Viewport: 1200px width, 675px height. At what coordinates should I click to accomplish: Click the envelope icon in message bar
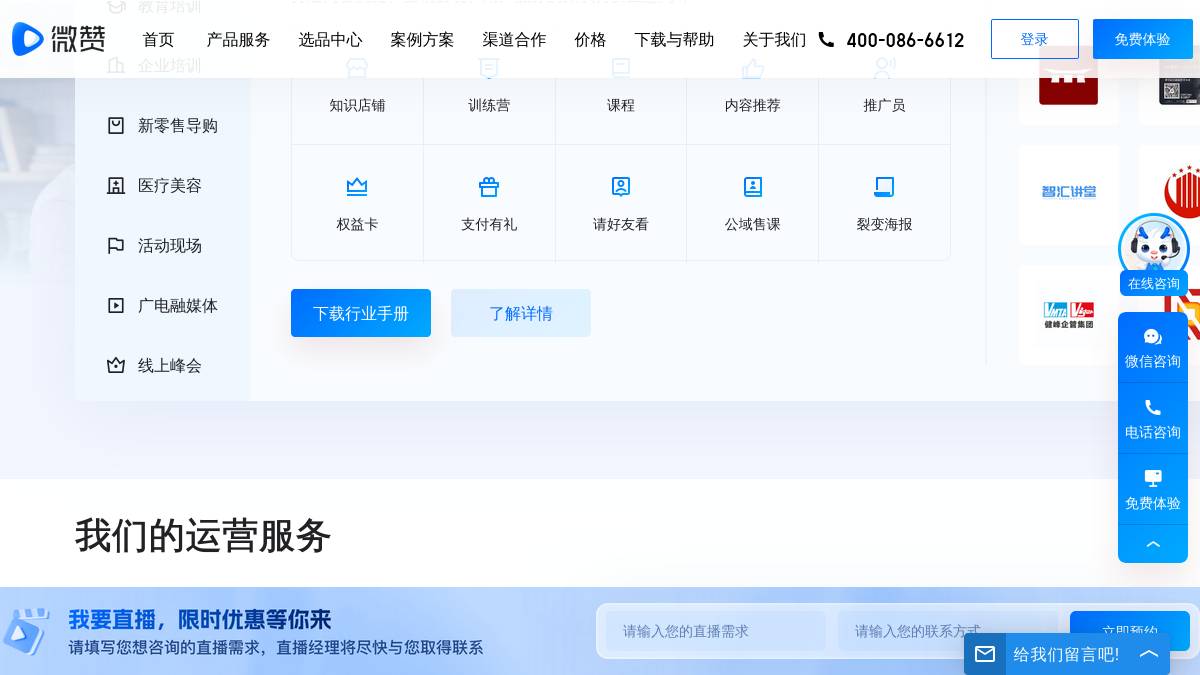pos(985,654)
